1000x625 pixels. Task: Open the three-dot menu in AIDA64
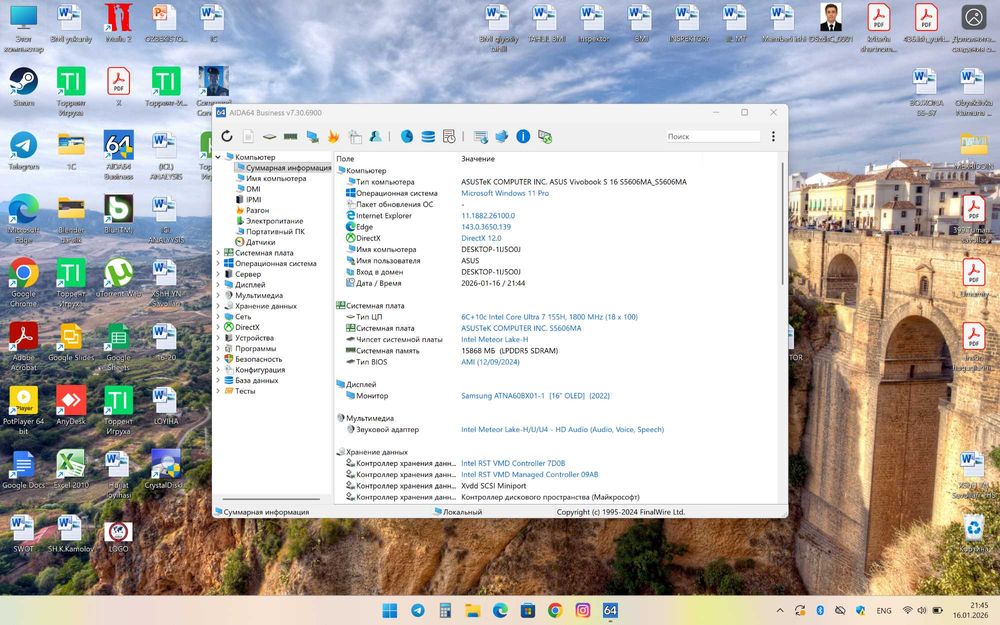pos(773,136)
